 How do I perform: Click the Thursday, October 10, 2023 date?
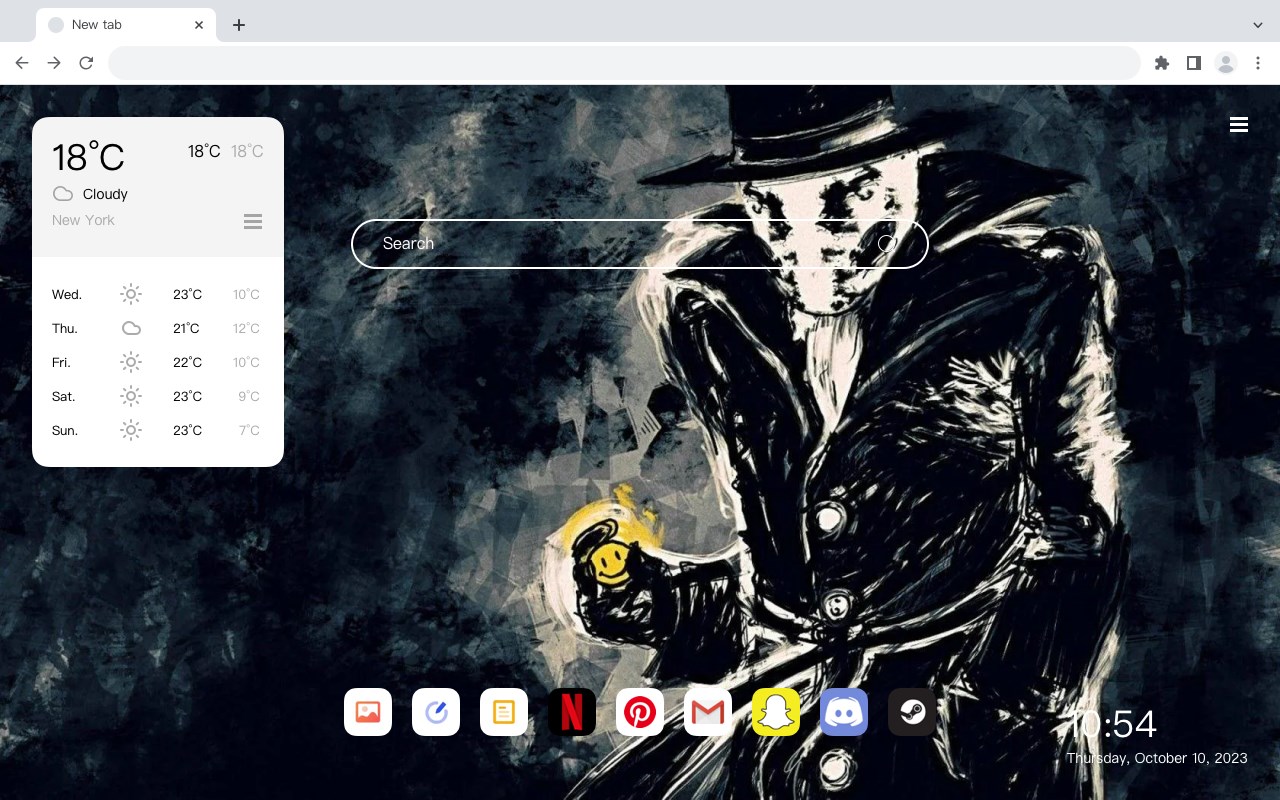[1157, 758]
